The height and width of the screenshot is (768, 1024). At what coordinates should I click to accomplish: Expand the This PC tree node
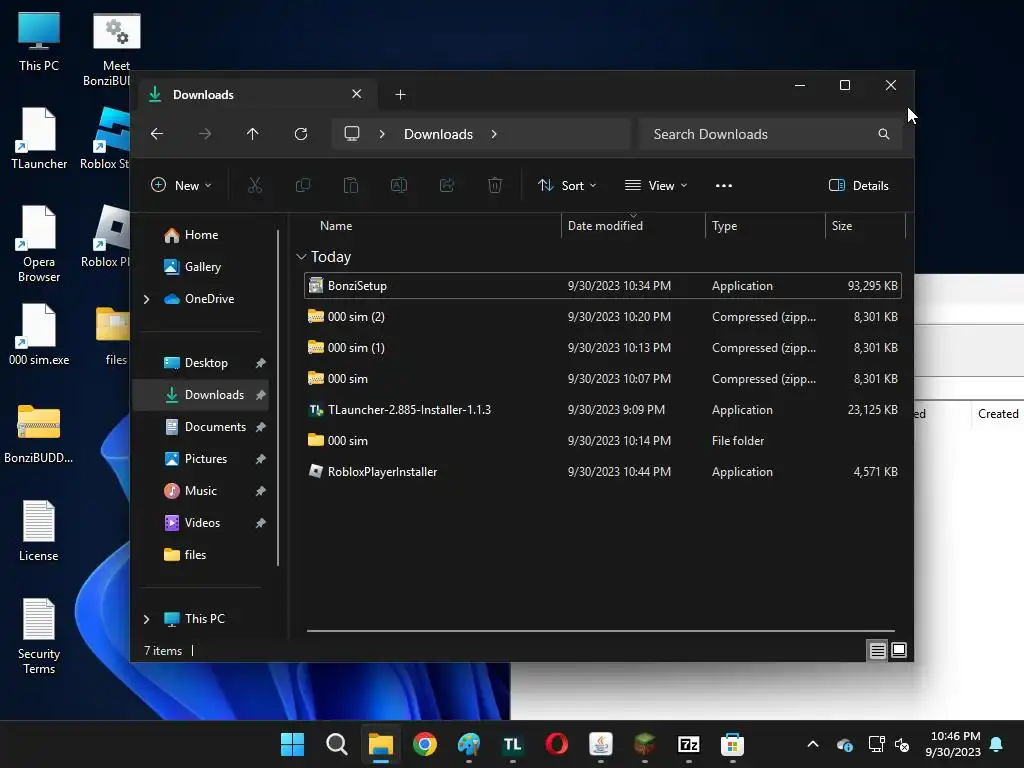[x=146, y=619]
